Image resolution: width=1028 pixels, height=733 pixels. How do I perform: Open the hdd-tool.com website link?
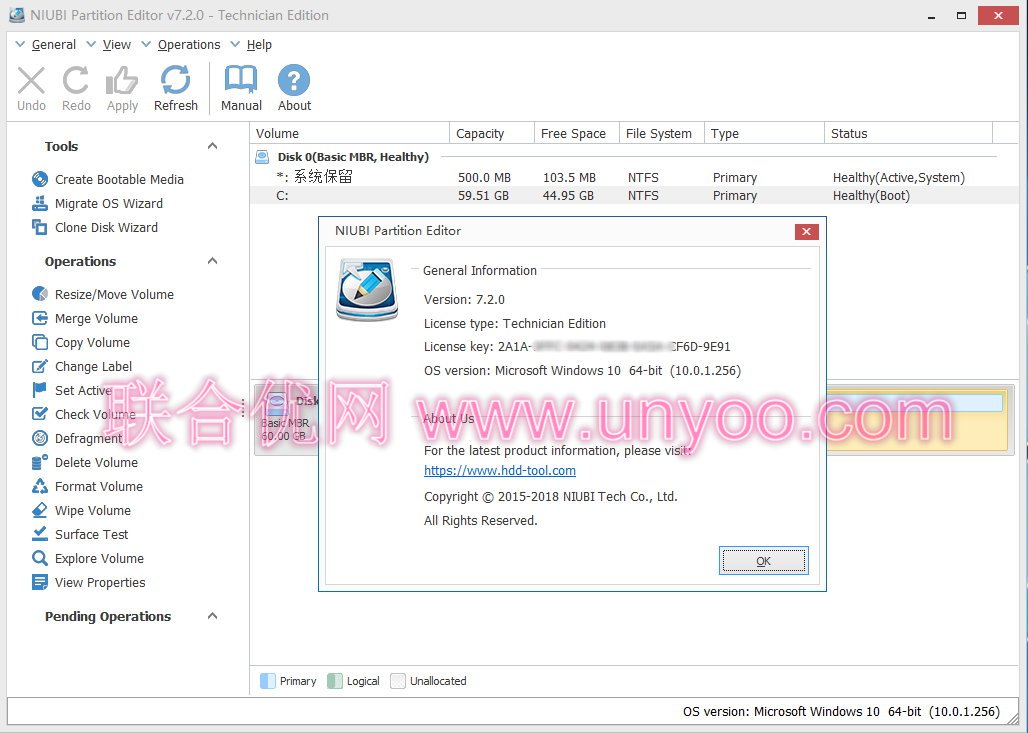coord(500,470)
